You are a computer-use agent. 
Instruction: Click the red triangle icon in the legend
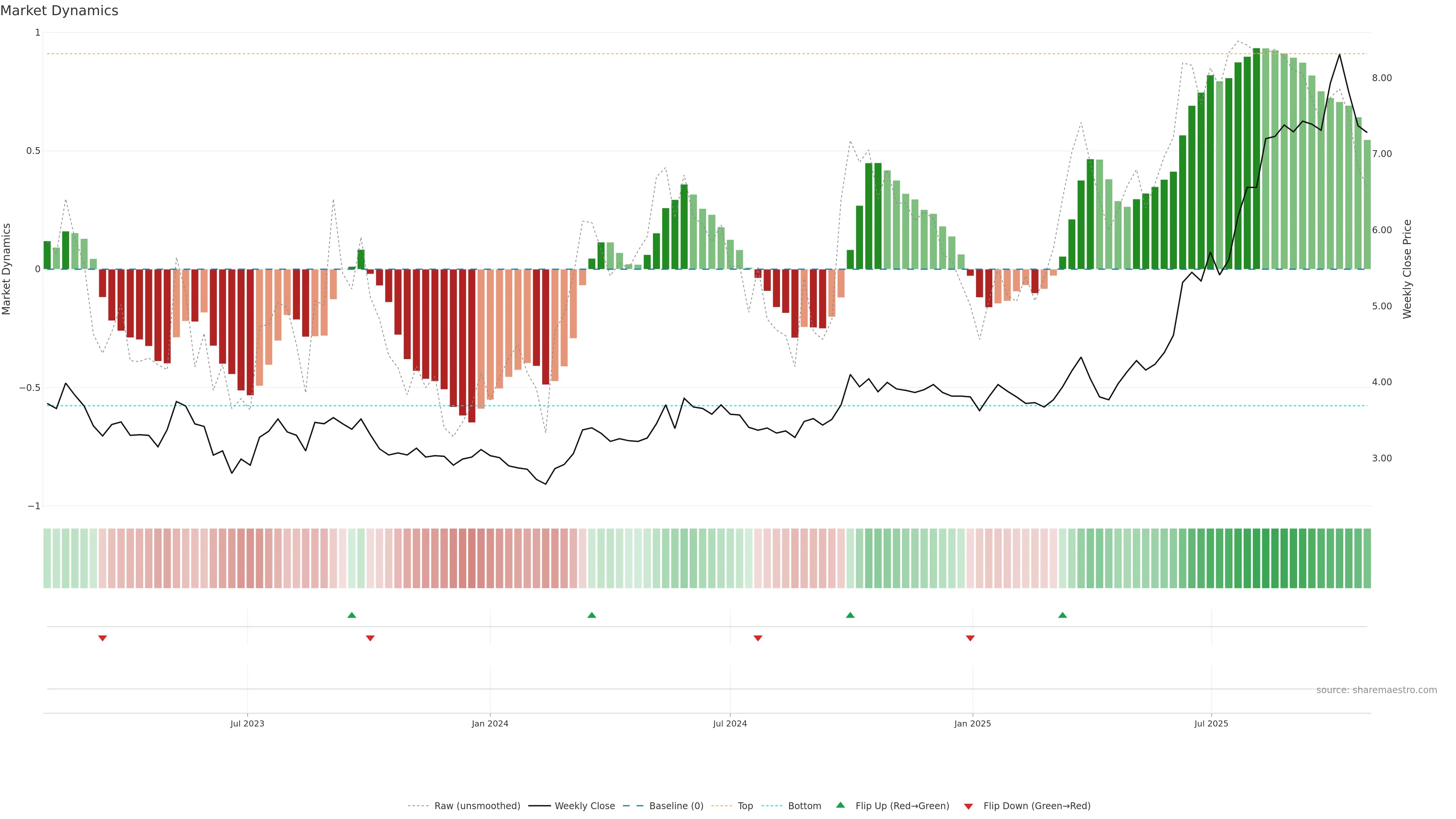(x=968, y=806)
